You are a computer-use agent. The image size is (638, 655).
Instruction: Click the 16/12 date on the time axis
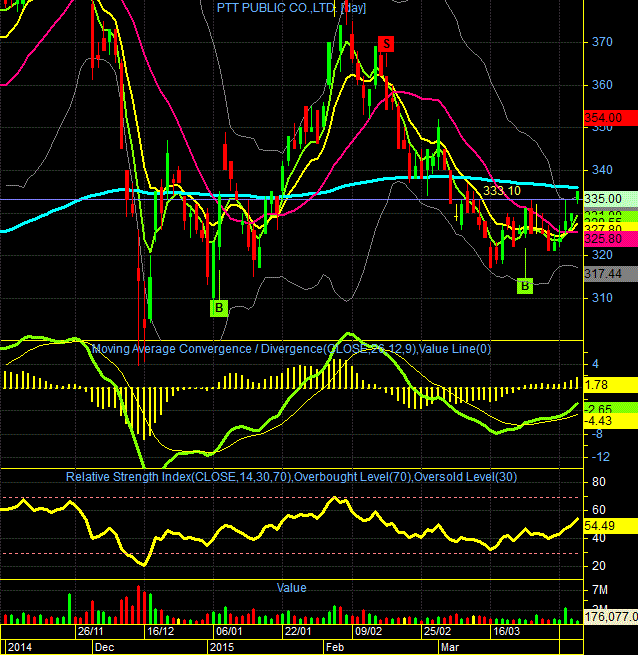tap(160, 631)
